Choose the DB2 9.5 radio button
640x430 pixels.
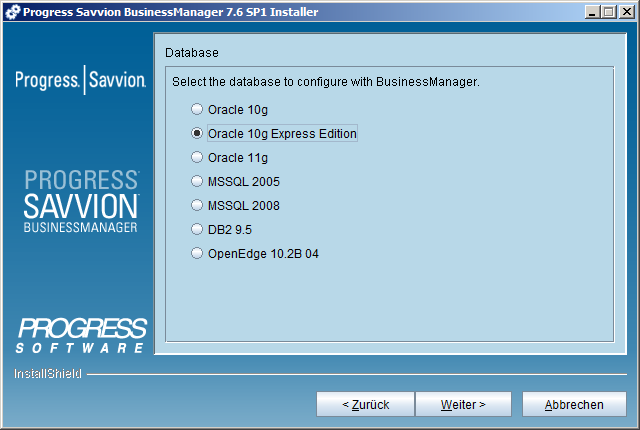click(x=197, y=229)
